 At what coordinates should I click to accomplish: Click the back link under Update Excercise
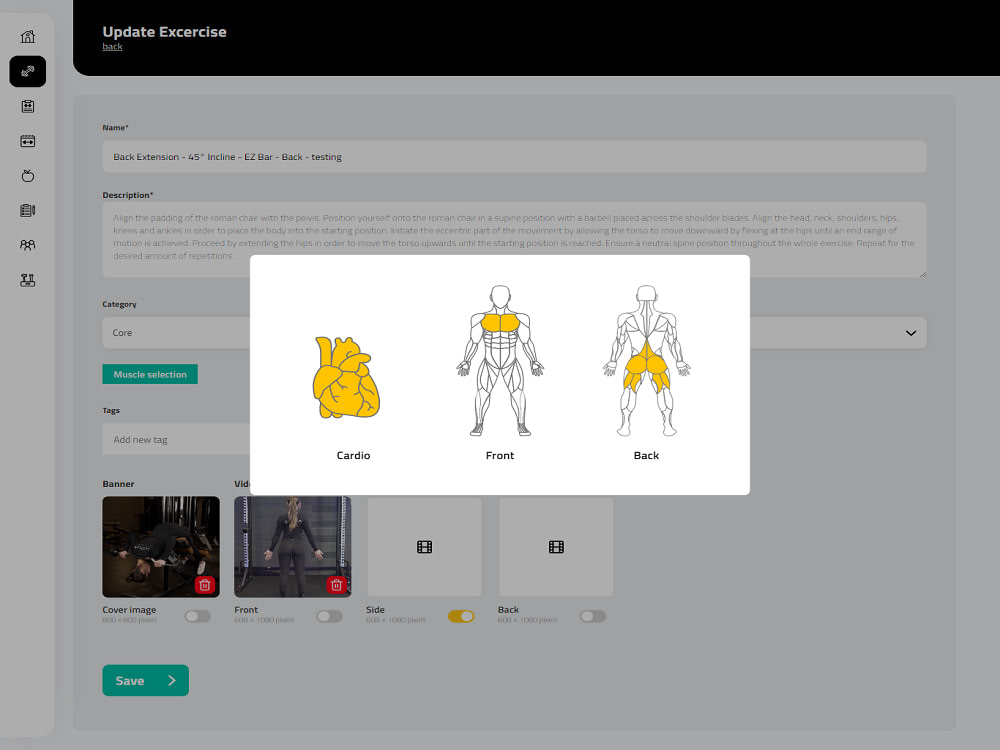pyautogui.click(x=112, y=46)
